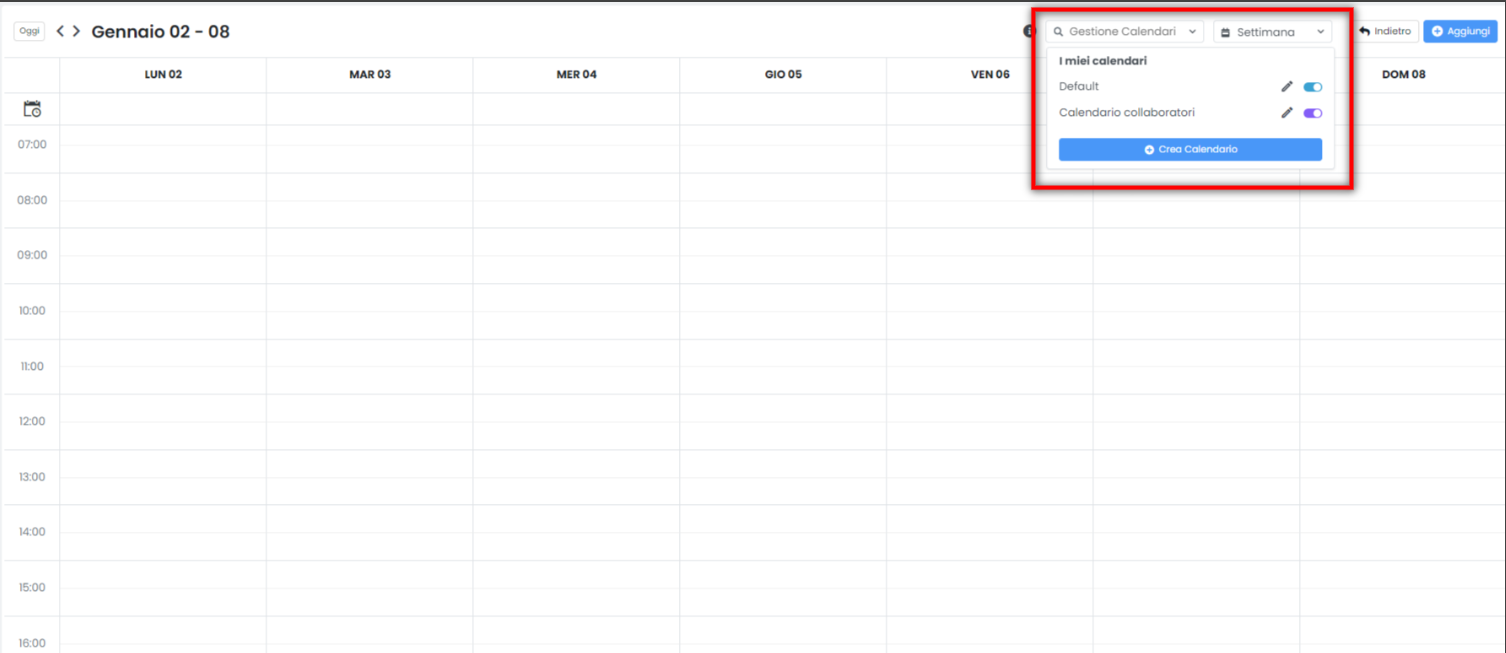The image size is (1506, 653).
Task: Edit the Default calendar pencil icon
Action: pyautogui.click(x=1287, y=87)
